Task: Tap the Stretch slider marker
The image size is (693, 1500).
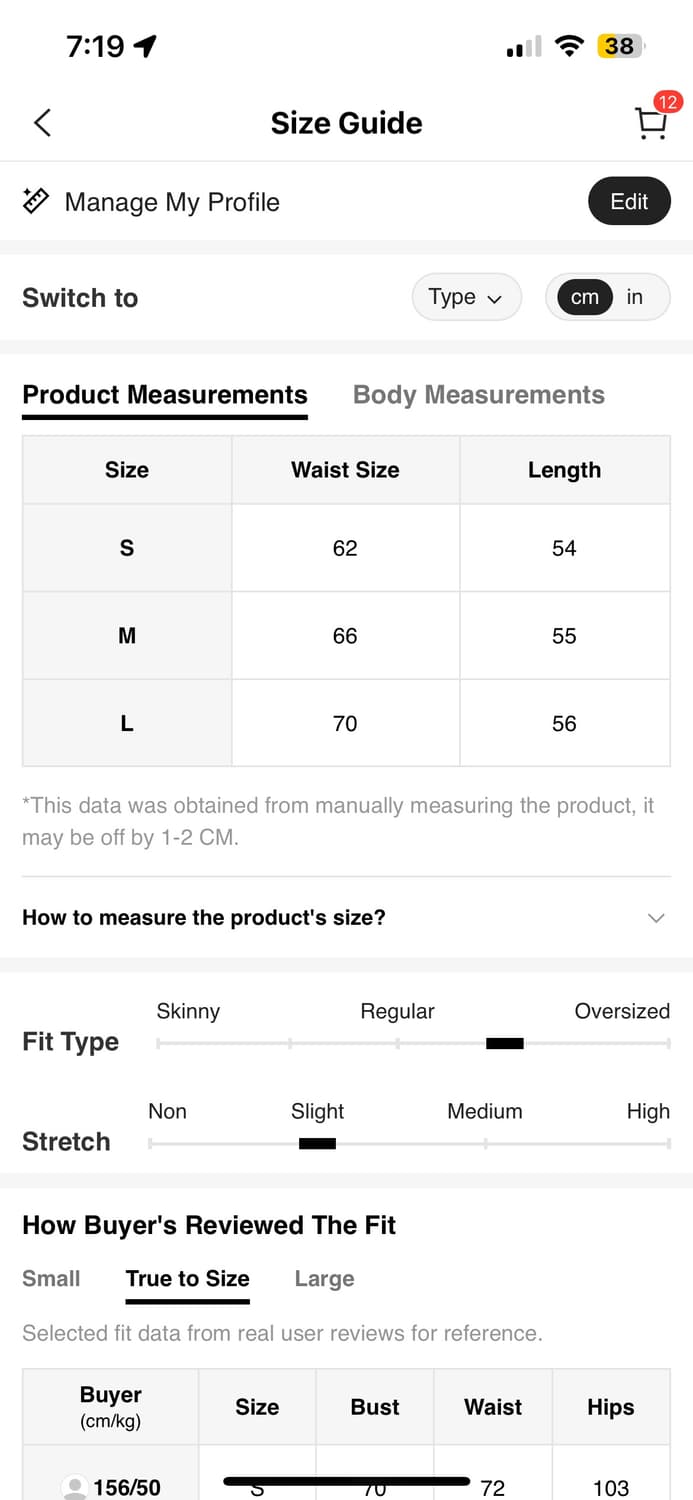Action: (317, 1144)
